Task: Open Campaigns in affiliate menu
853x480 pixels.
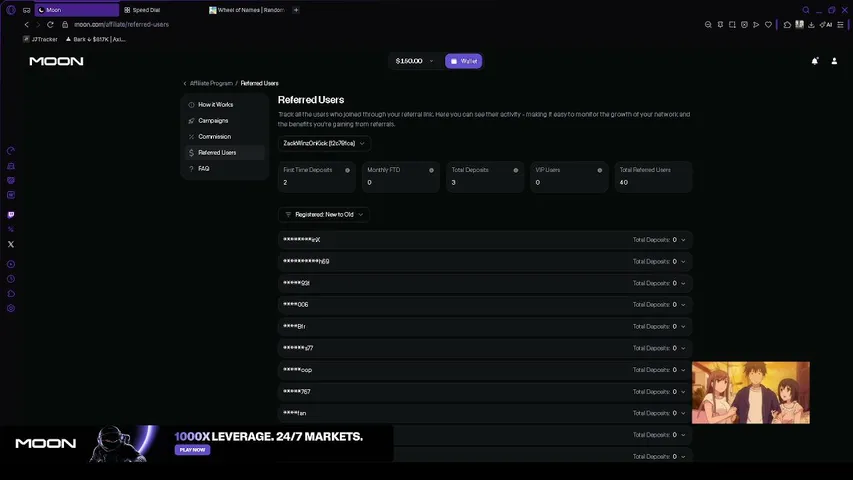Action: point(225,120)
